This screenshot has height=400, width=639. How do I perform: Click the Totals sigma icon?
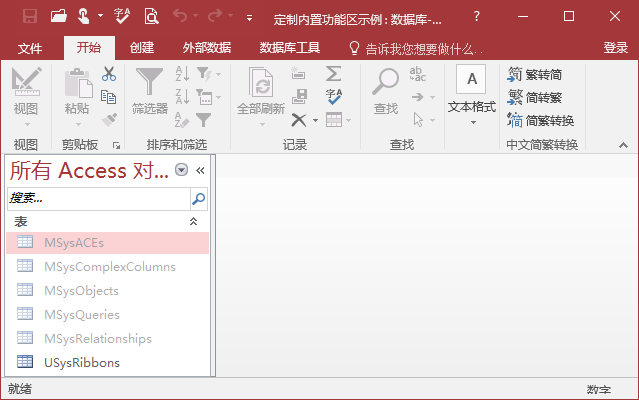[333, 74]
